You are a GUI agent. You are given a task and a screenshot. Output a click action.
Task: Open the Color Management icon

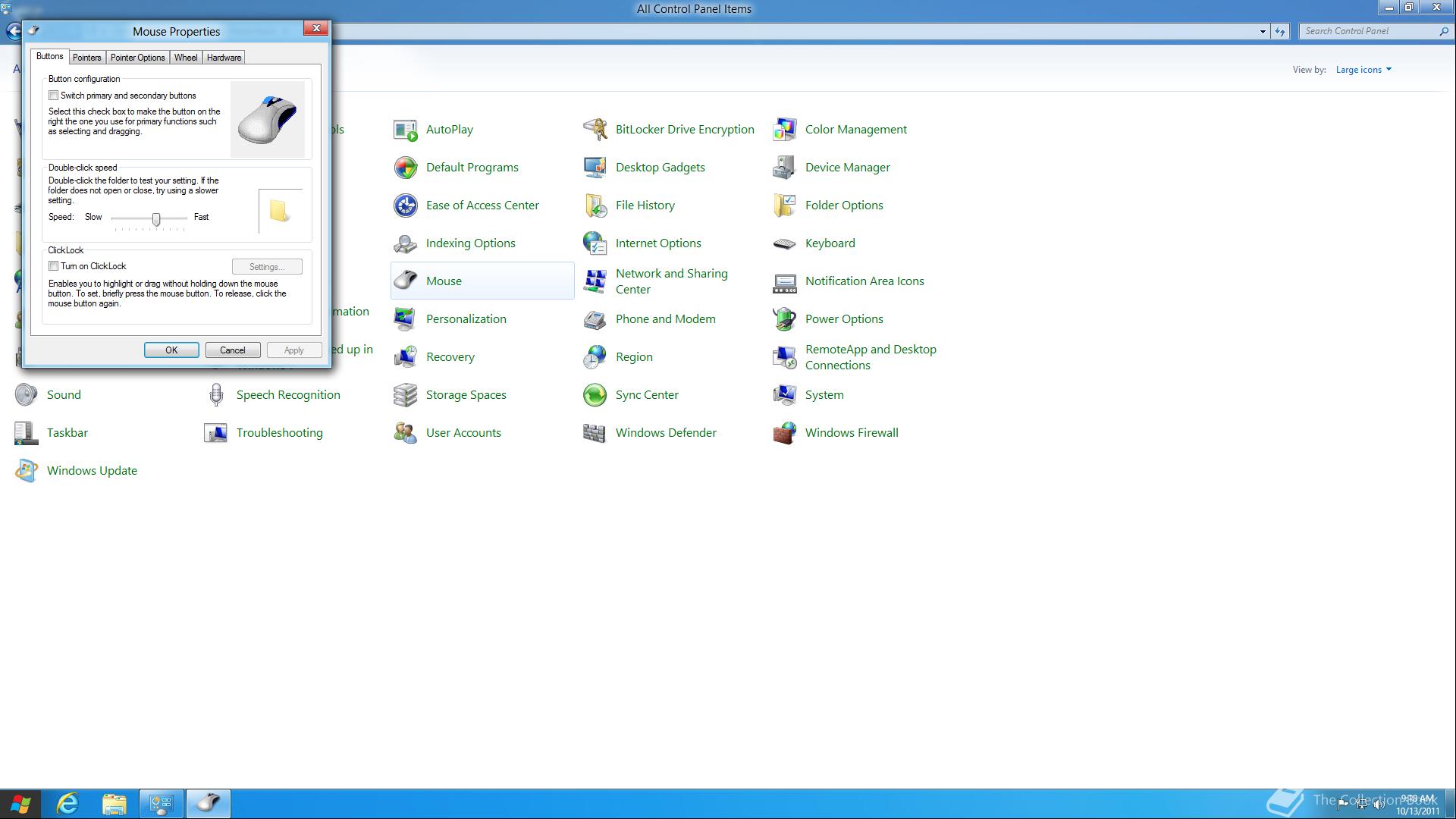click(785, 130)
